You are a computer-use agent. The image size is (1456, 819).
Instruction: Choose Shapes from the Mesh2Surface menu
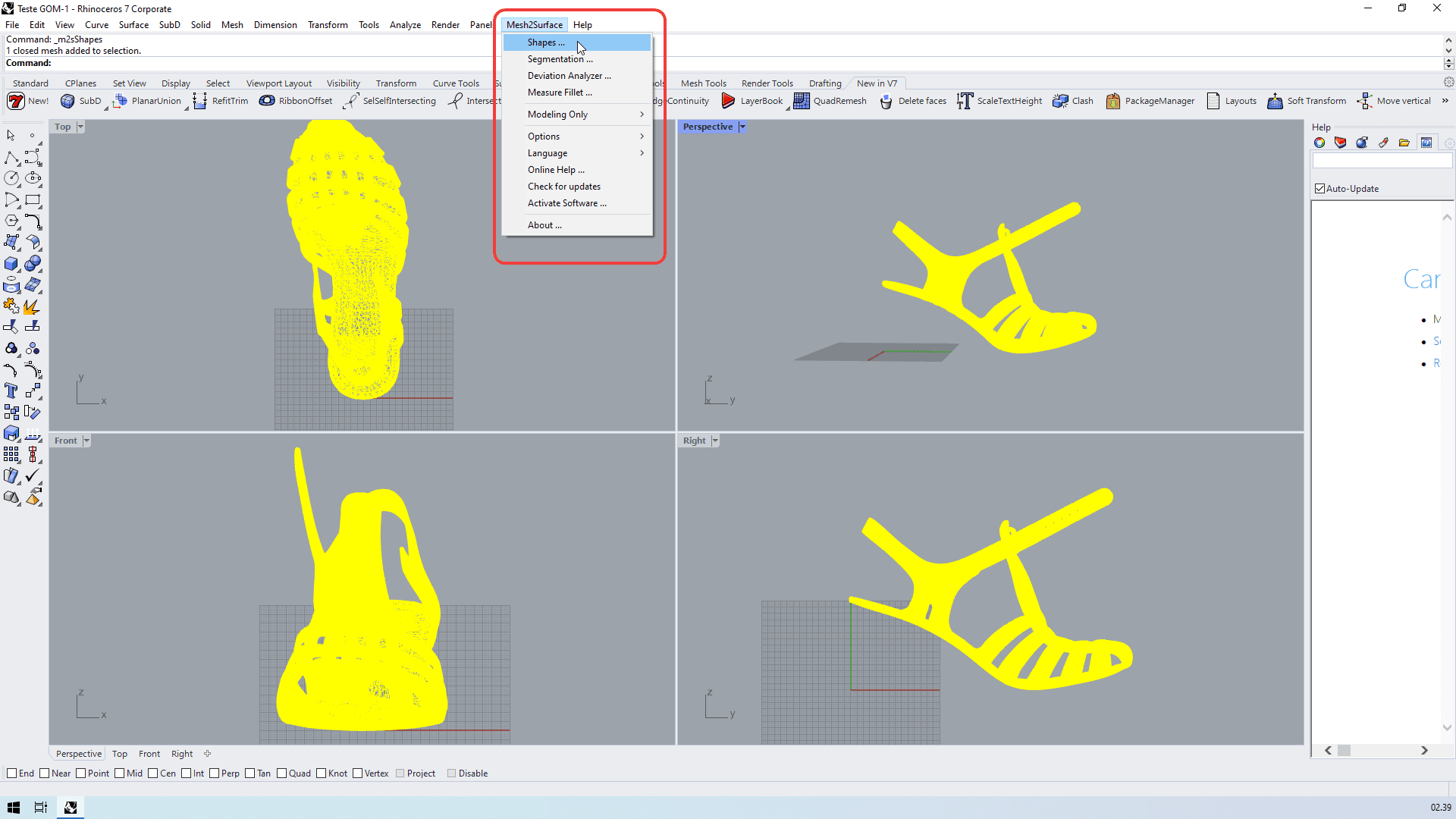[544, 42]
